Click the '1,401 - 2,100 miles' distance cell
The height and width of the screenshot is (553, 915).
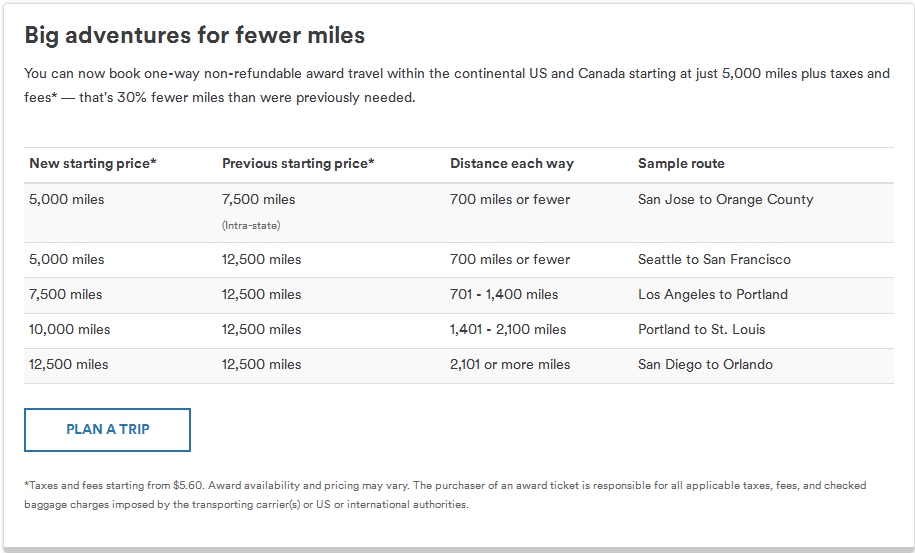pos(508,330)
